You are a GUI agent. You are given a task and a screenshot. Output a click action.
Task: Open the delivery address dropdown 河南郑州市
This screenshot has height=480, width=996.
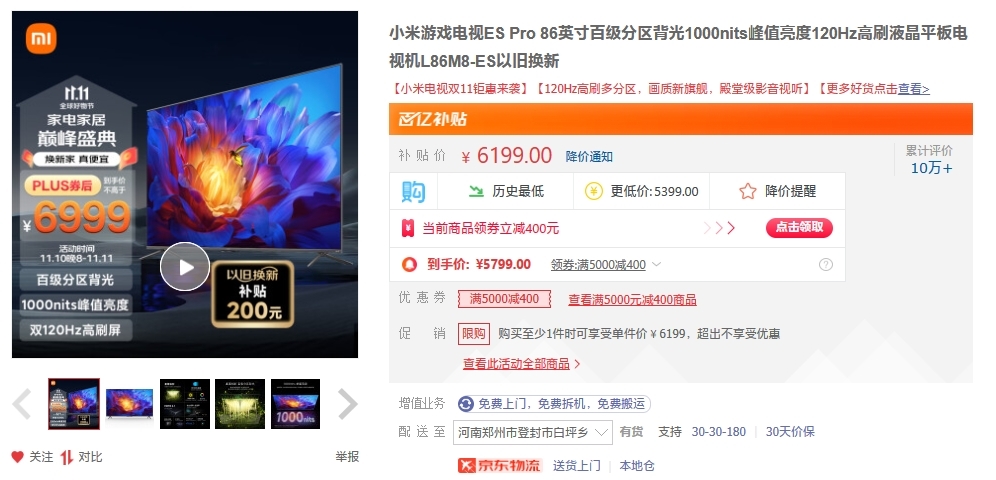(533, 432)
